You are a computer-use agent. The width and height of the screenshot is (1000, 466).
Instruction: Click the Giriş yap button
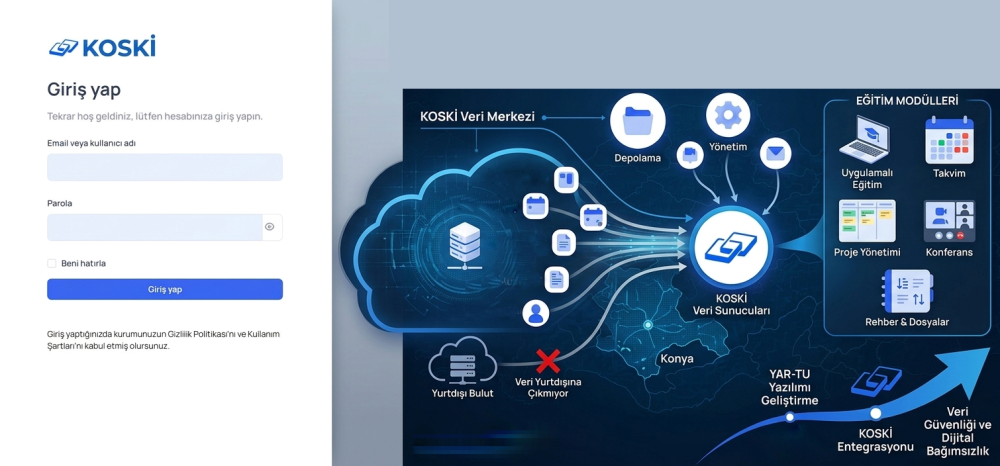pos(165,289)
